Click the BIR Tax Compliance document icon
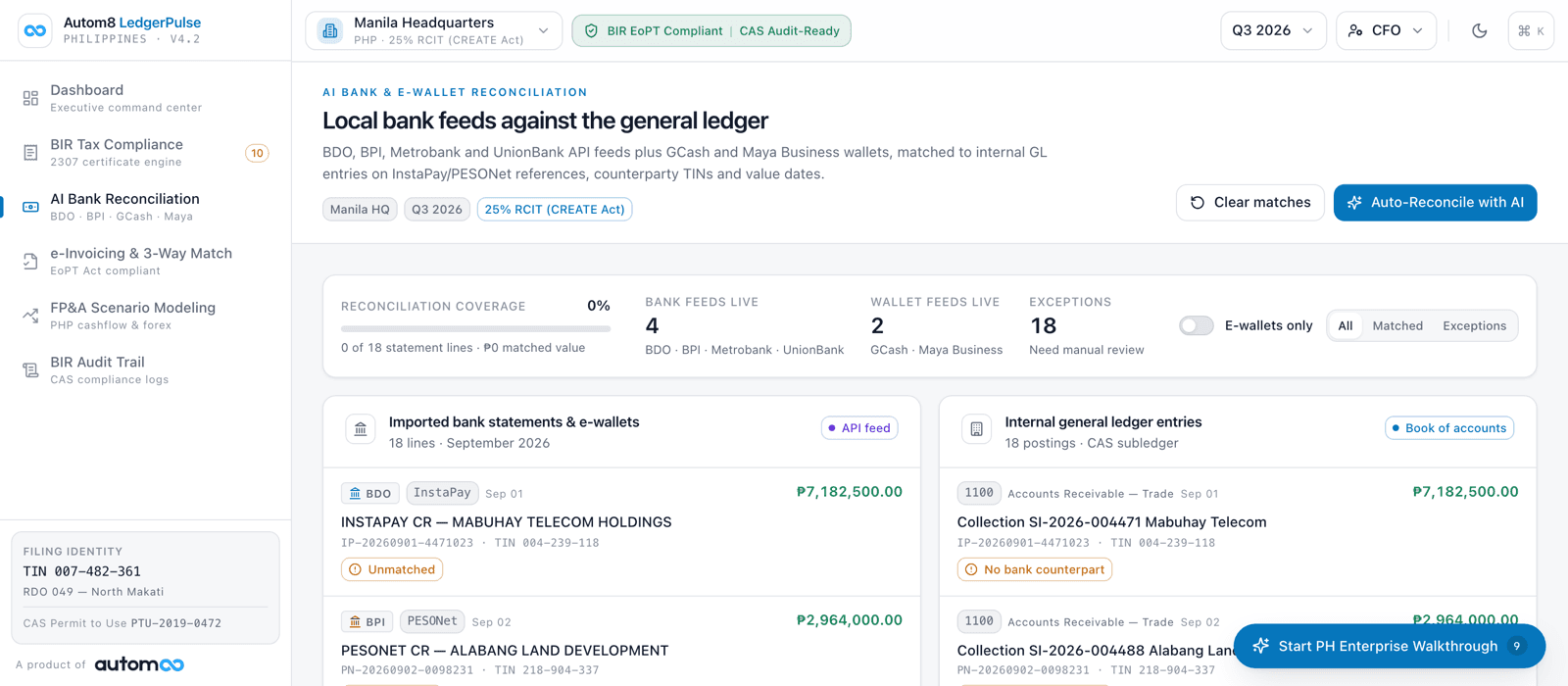The image size is (1568, 686). point(30,153)
